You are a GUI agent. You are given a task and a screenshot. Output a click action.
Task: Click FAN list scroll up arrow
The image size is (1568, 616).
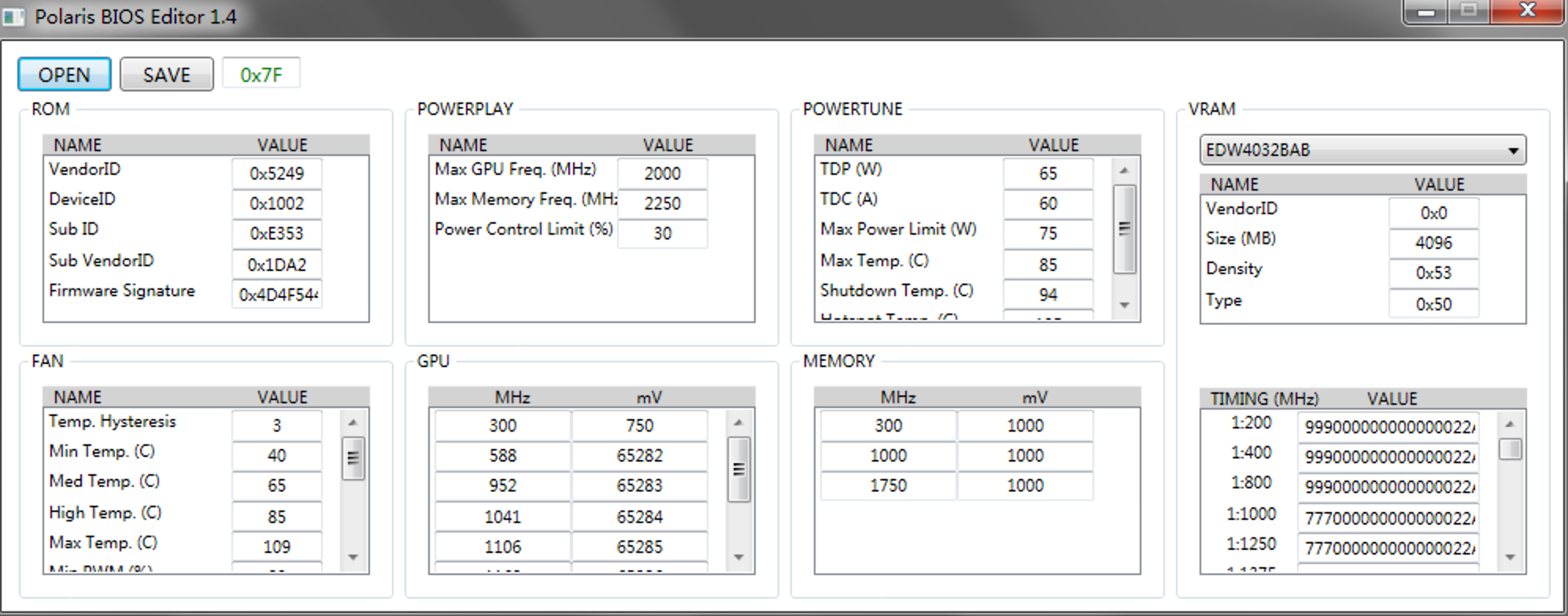353,422
